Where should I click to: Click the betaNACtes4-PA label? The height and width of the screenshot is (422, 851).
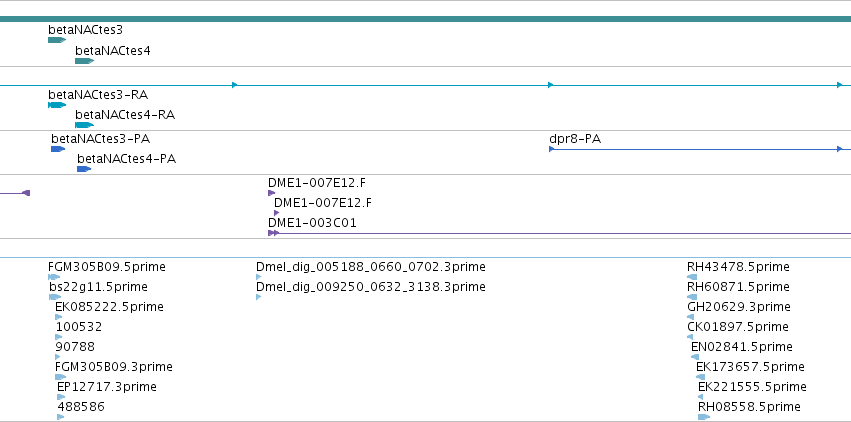[126, 159]
